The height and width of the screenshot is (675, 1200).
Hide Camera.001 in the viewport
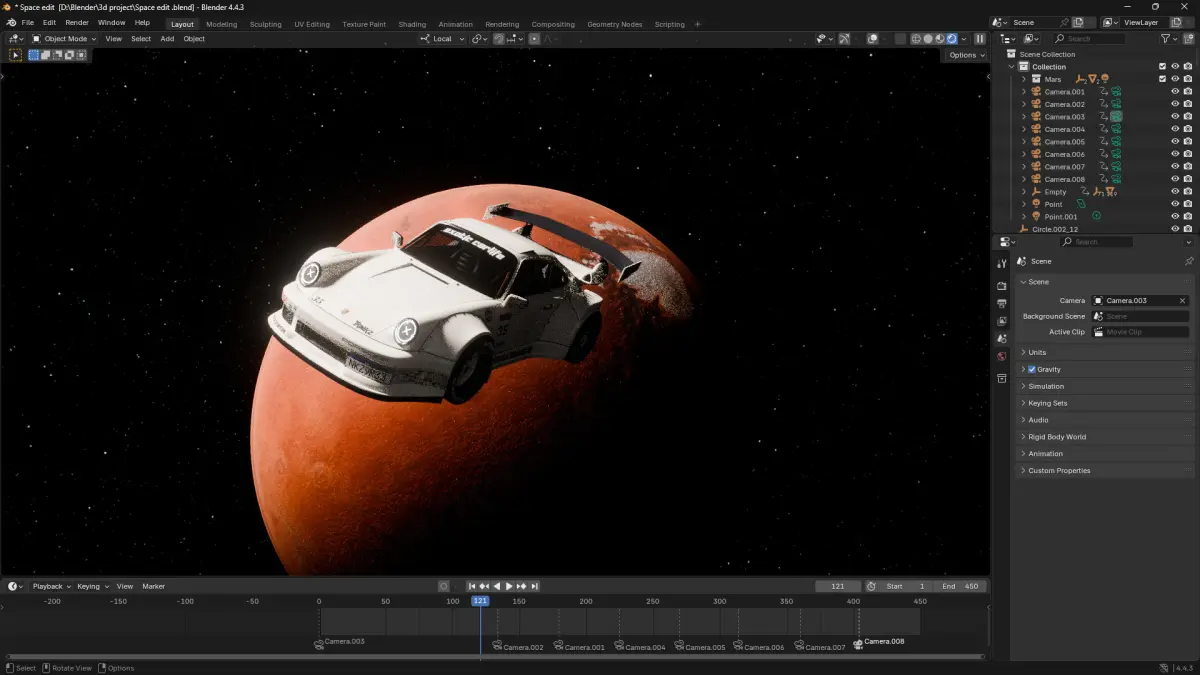(1175, 92)
